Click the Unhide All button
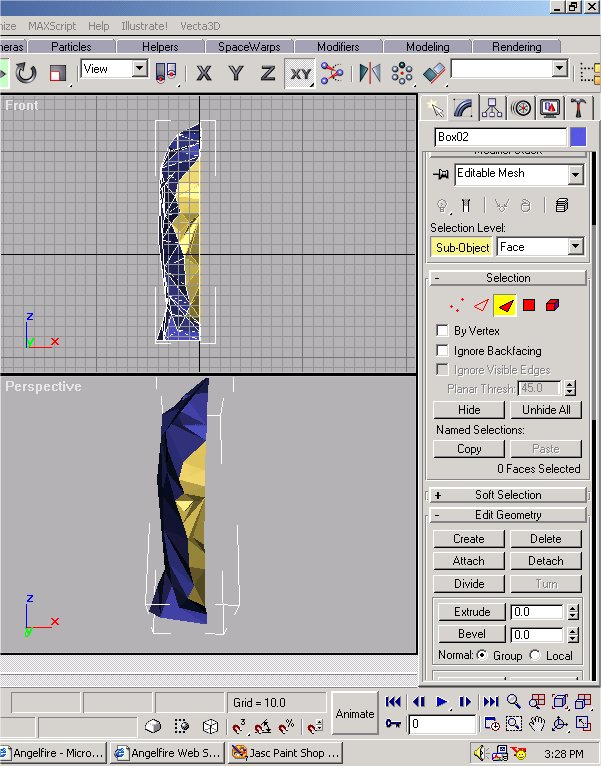The image size is (601, 766). click(x=546, y=410)
